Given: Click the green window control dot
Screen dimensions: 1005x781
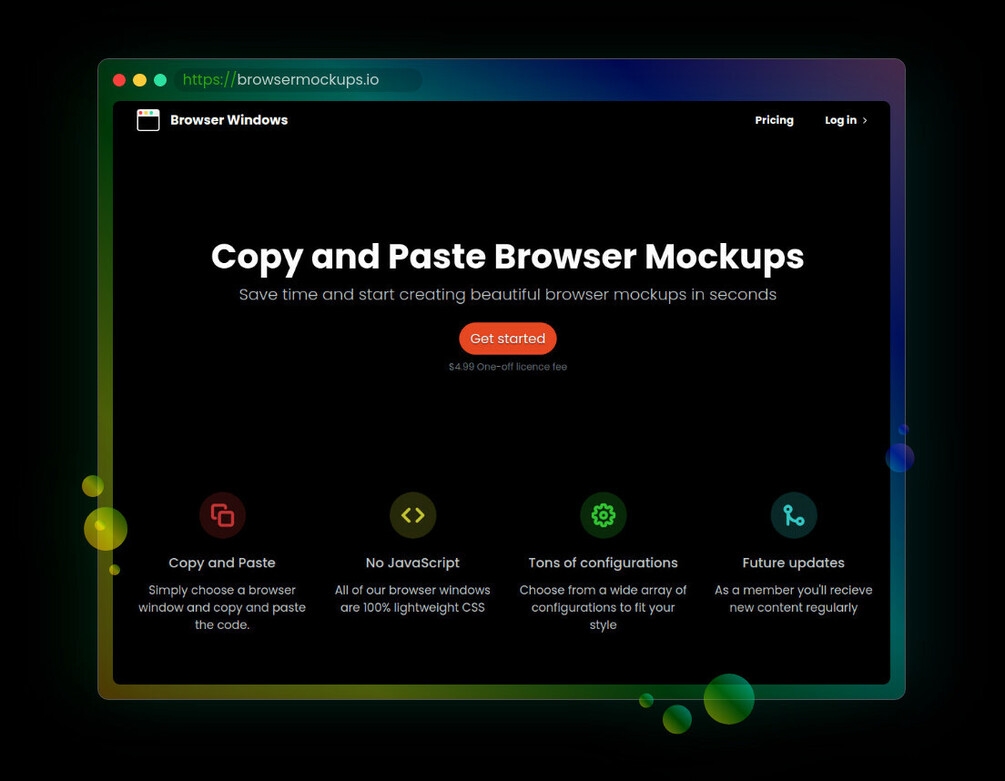Looking at the screenshot, I should [x=160, y=80].
